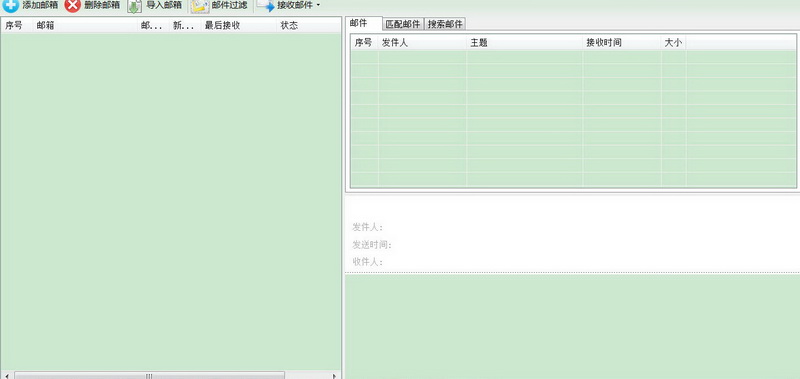
Task: Click the 邮件过滤 button label
Action: (230, 5)
